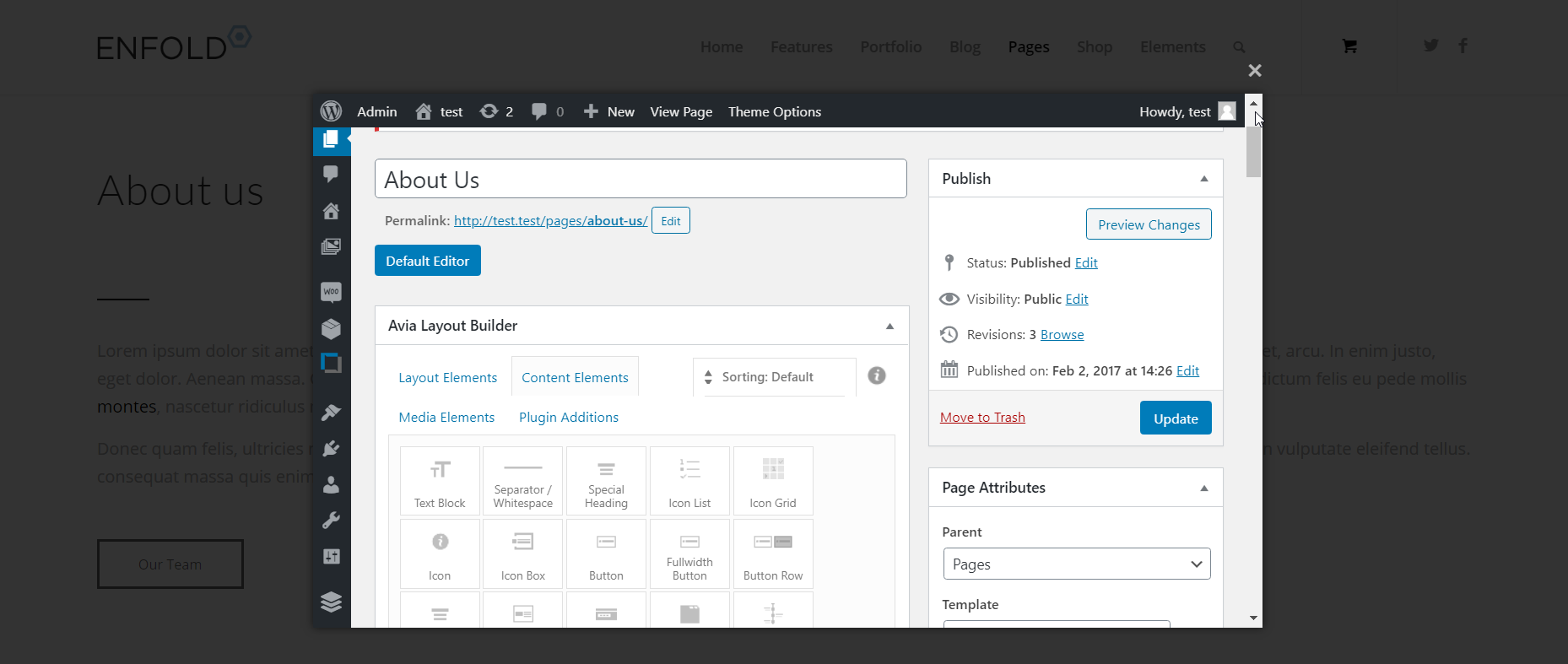This screenshot has width=1568, height=664.
Task: Add Button Row element
Action: click(773, 553)
